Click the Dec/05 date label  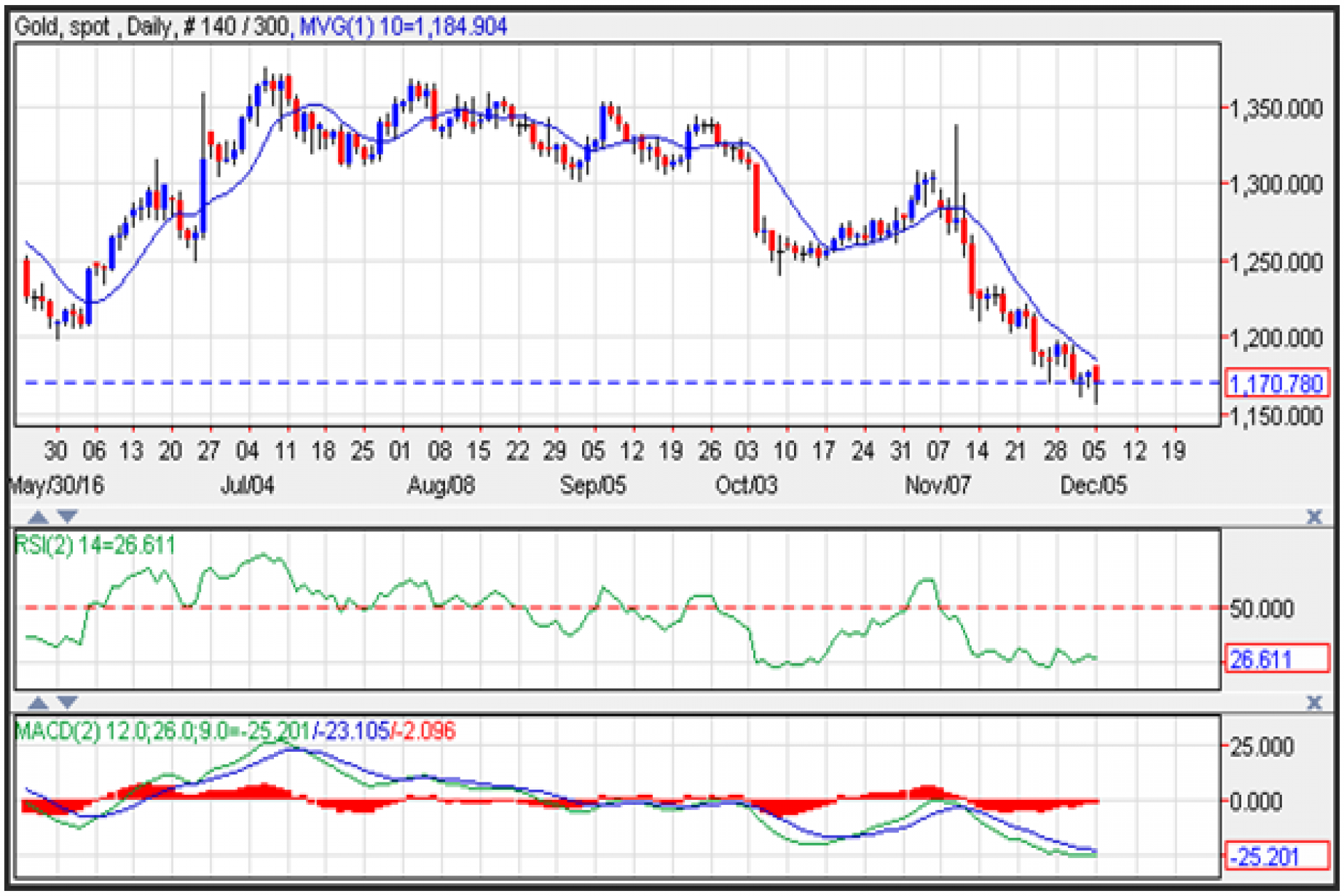pos(1093,485)
